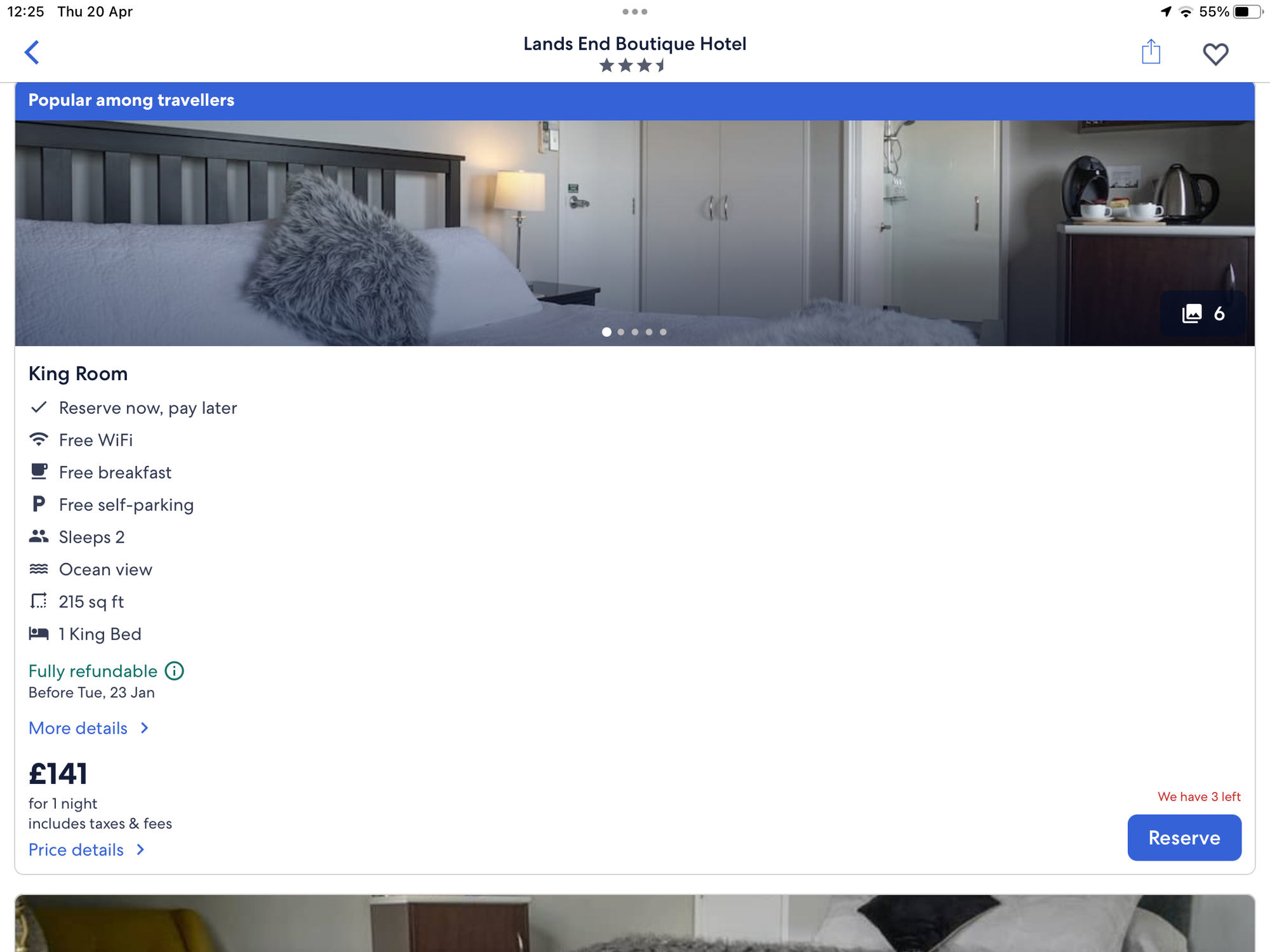Open the More details link
Viewport: 1270px width, 952px height.
click(78, 728)
